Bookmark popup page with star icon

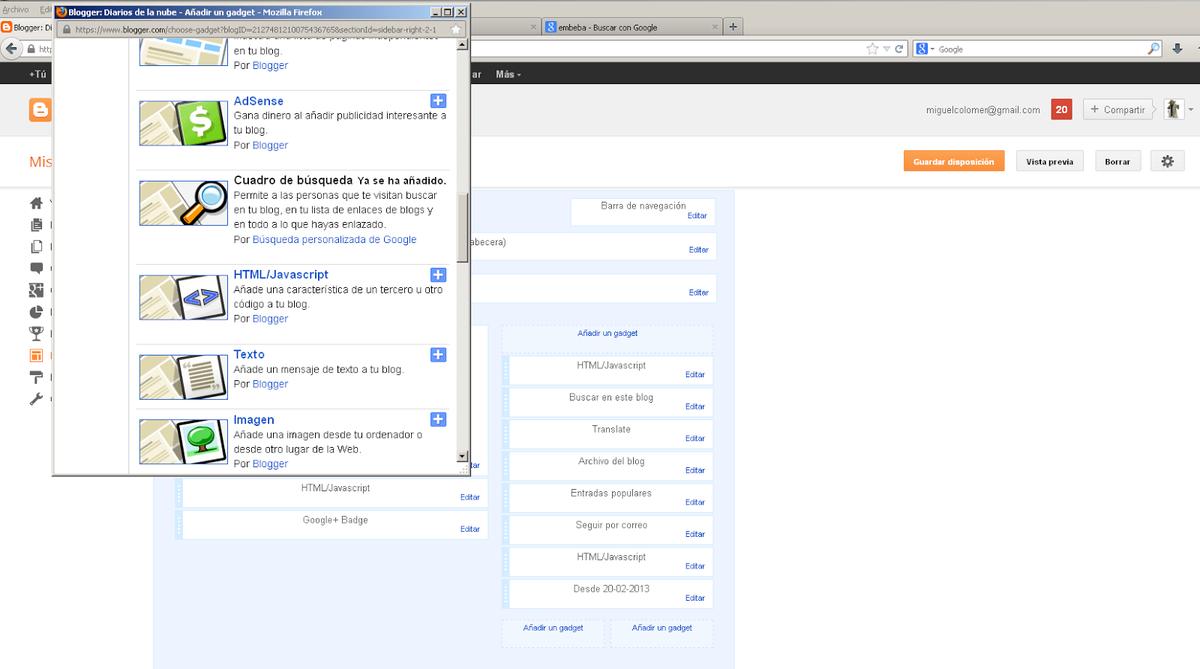(x=456, y=30)
